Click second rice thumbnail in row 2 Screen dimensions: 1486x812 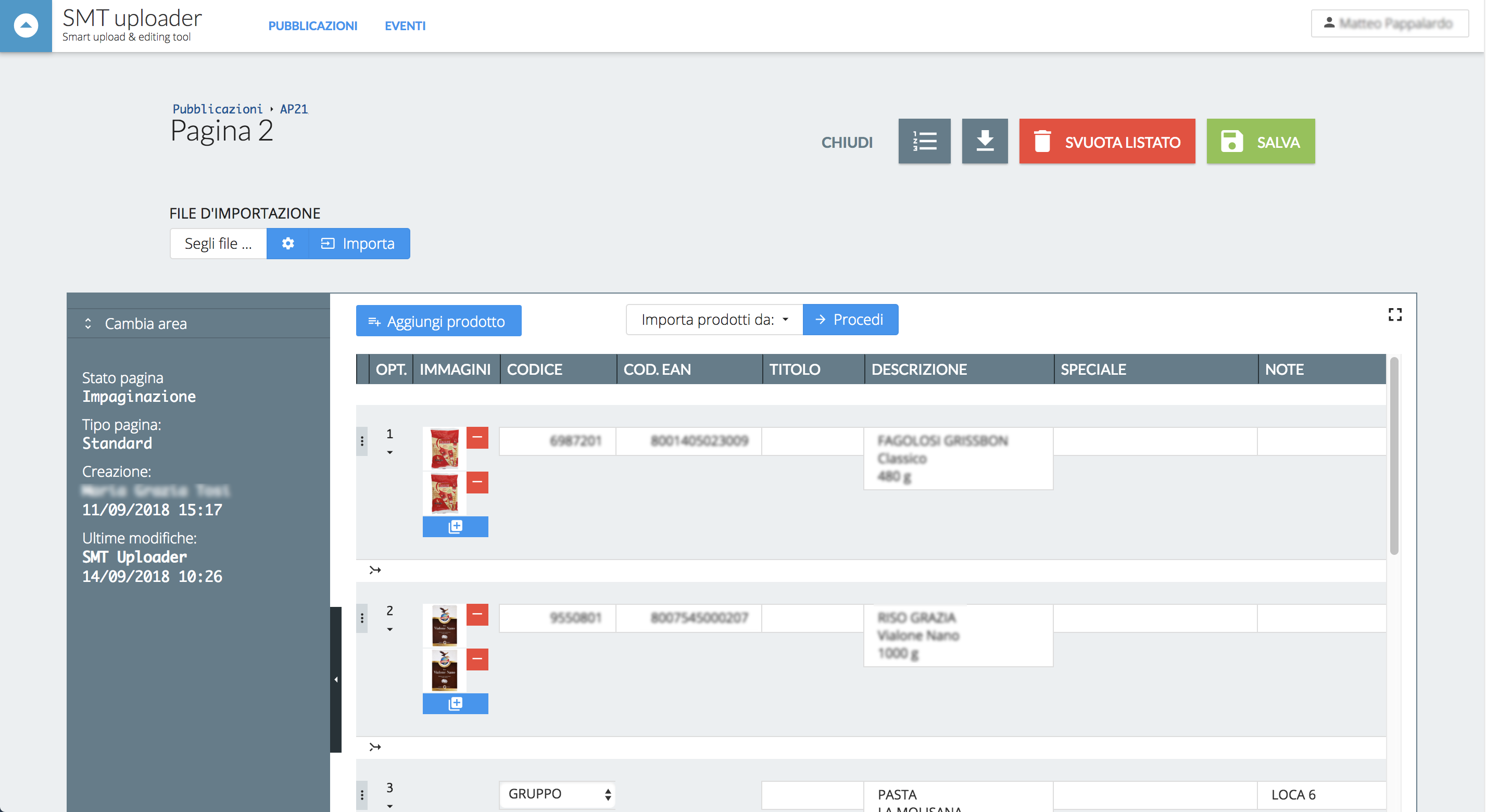point(444,671)
